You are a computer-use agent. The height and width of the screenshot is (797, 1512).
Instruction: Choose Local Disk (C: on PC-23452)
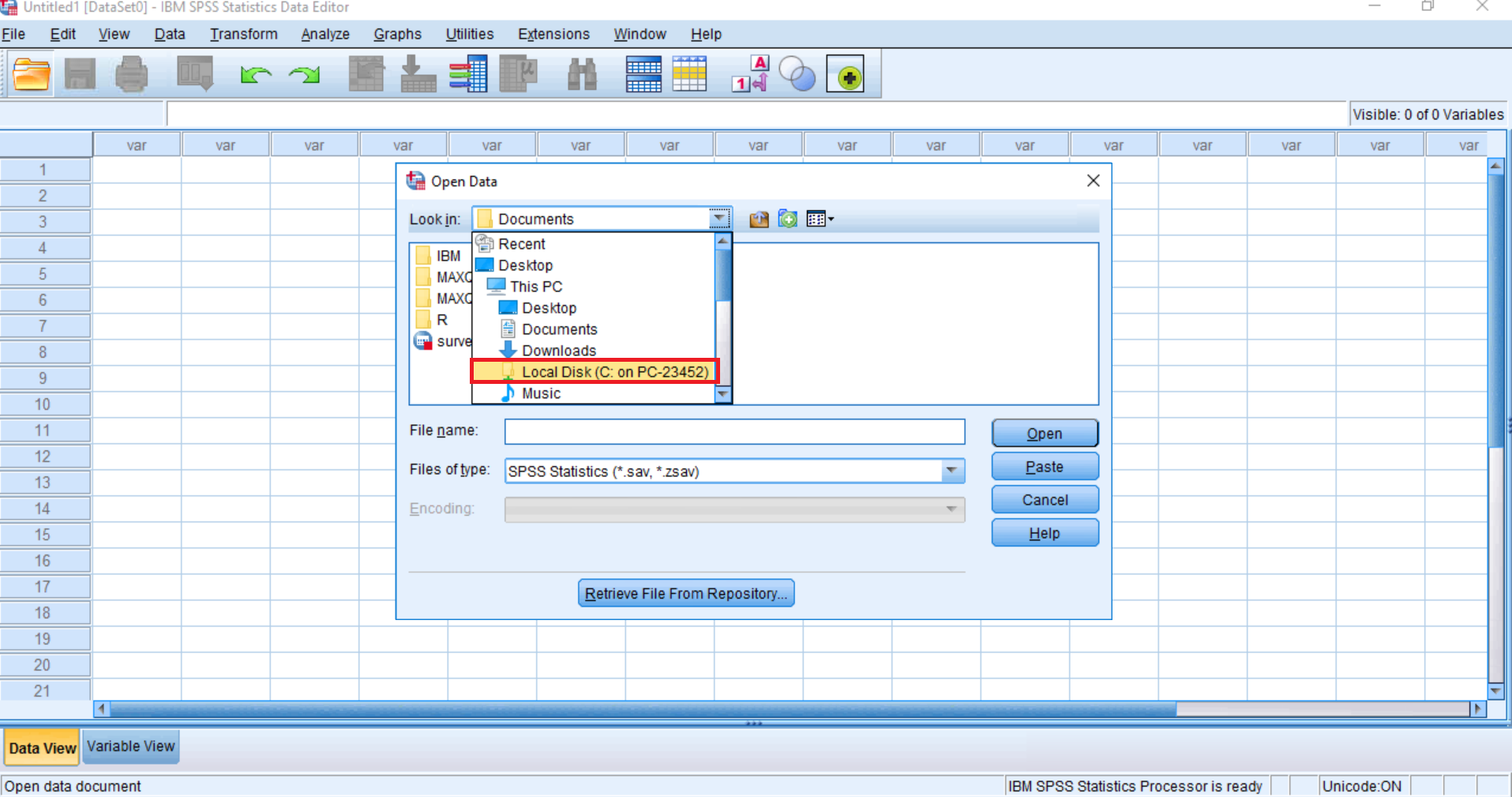click(x=595, y=371)
